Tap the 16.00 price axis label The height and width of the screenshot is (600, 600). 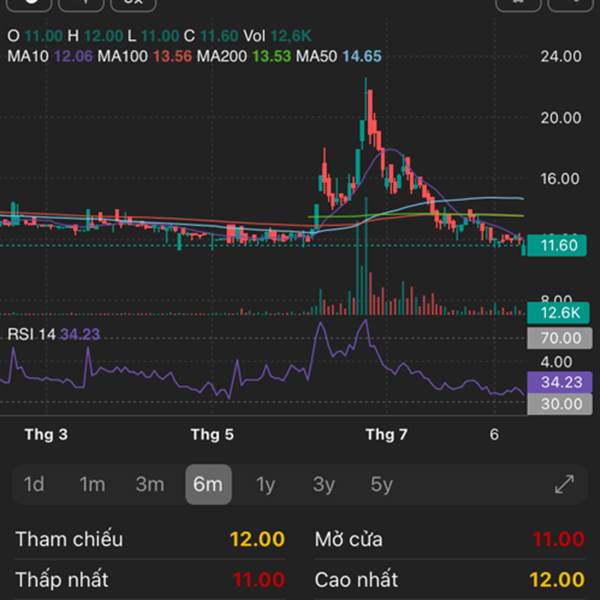(x=560, y=179)
